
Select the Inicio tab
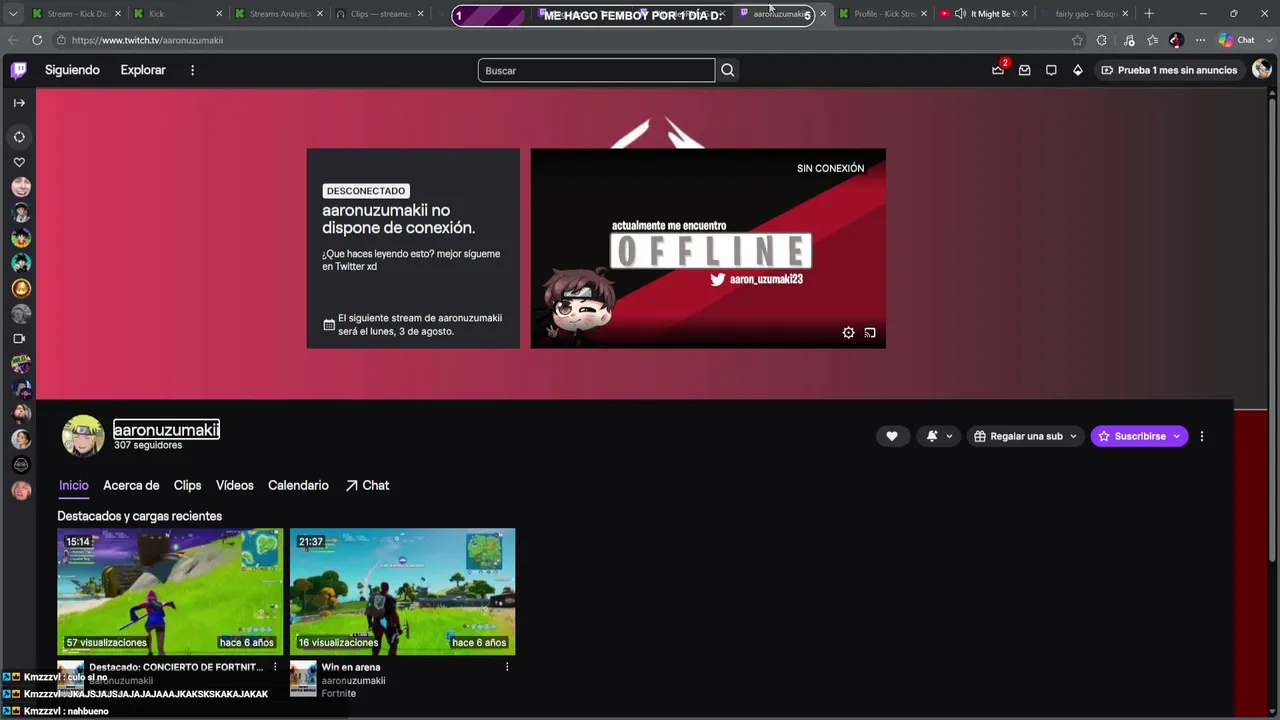[74, 485]
